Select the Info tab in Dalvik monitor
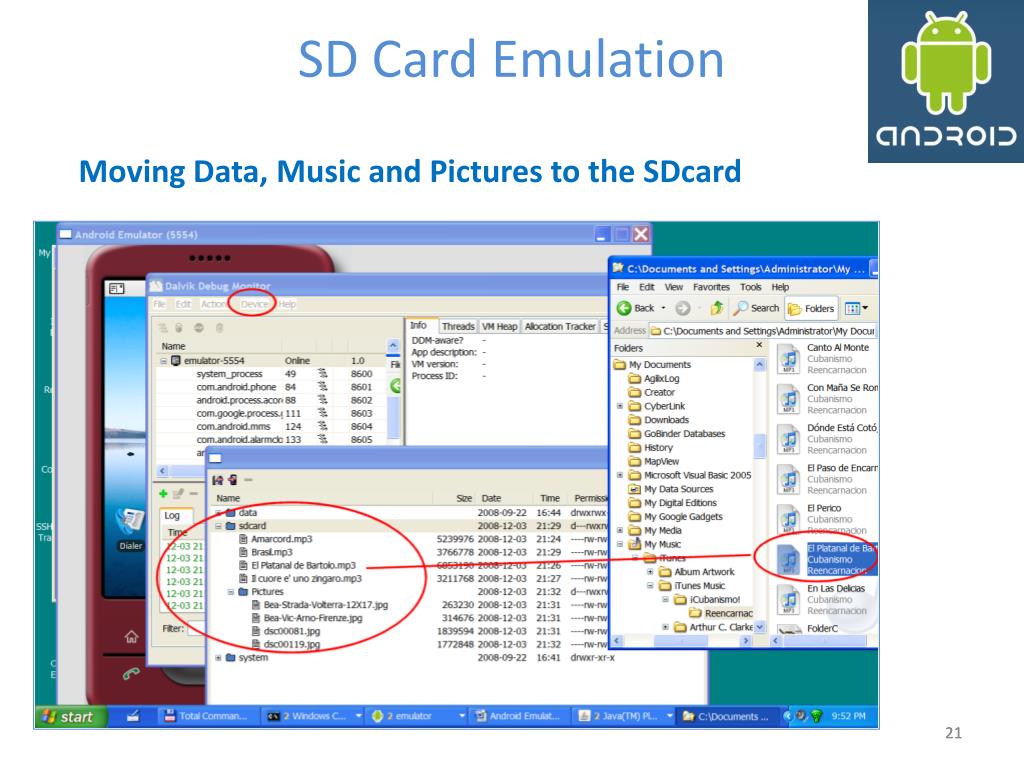 pyautogui.click(x=418, y=325)
